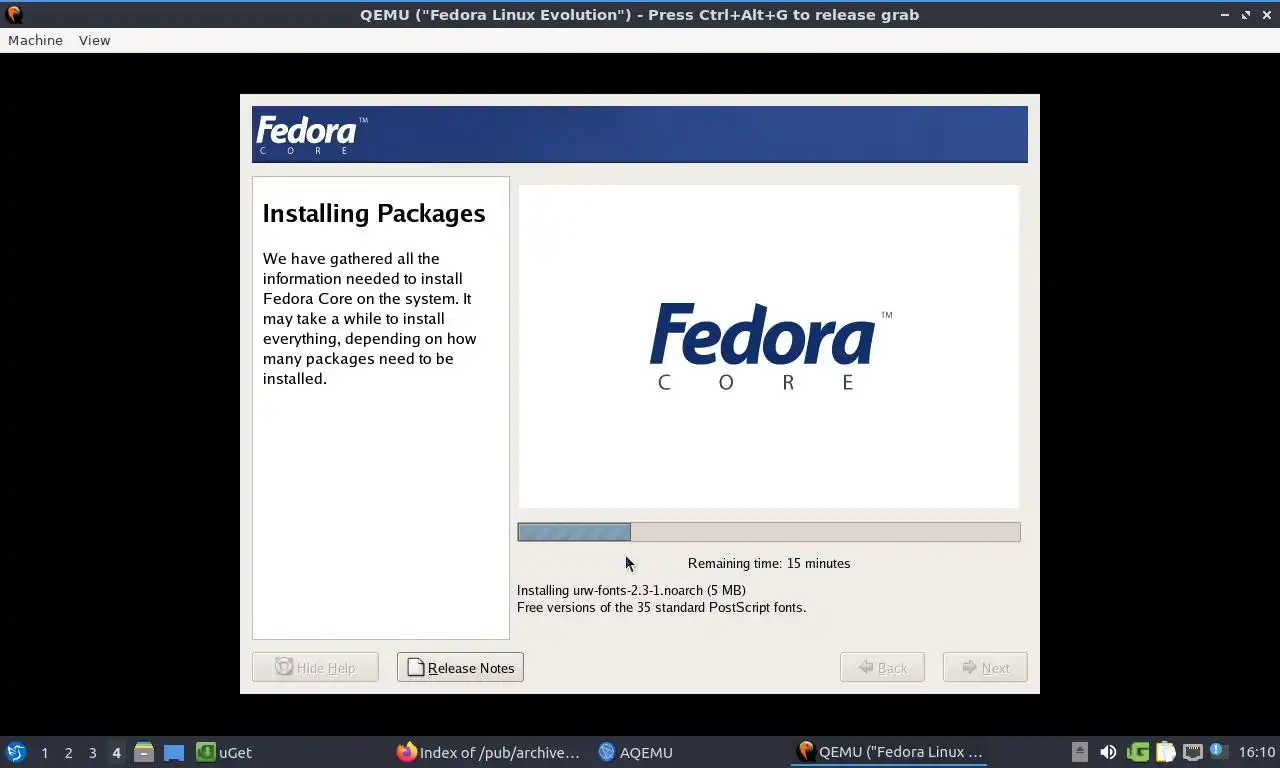The width and height of the screenshot is (1280, 768).
Task: Open the file manager taskbar icon
Action: pyautogui.click(x=144, y=752)
